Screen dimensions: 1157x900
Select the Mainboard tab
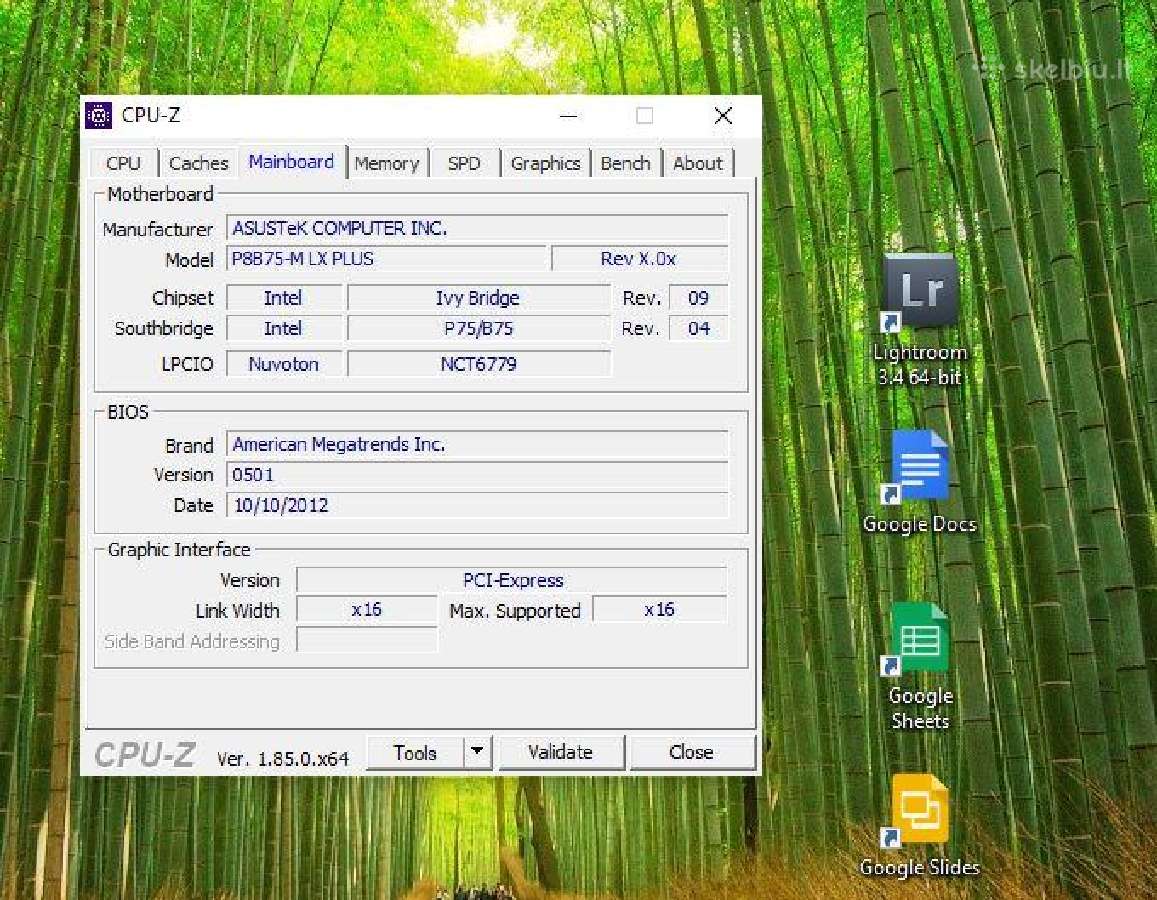[291, 162]
